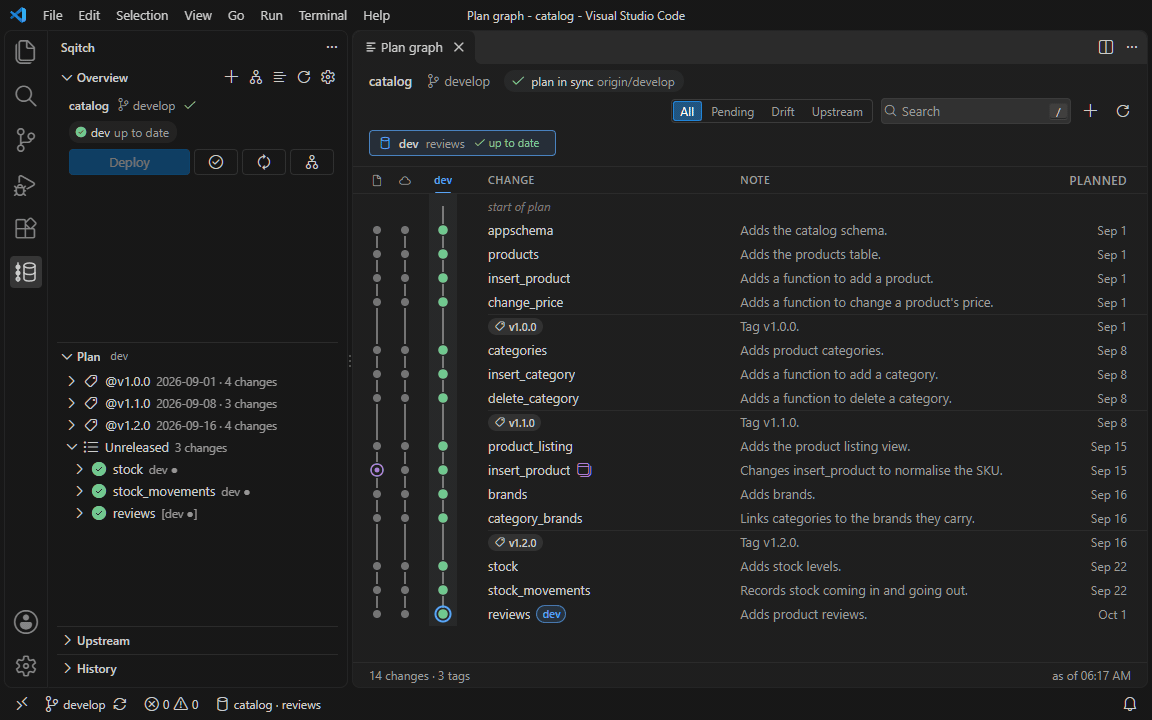Screen dimensions: 1152x720
Task: Click the reworked icon beside insert_product
Action: [584, 470]
